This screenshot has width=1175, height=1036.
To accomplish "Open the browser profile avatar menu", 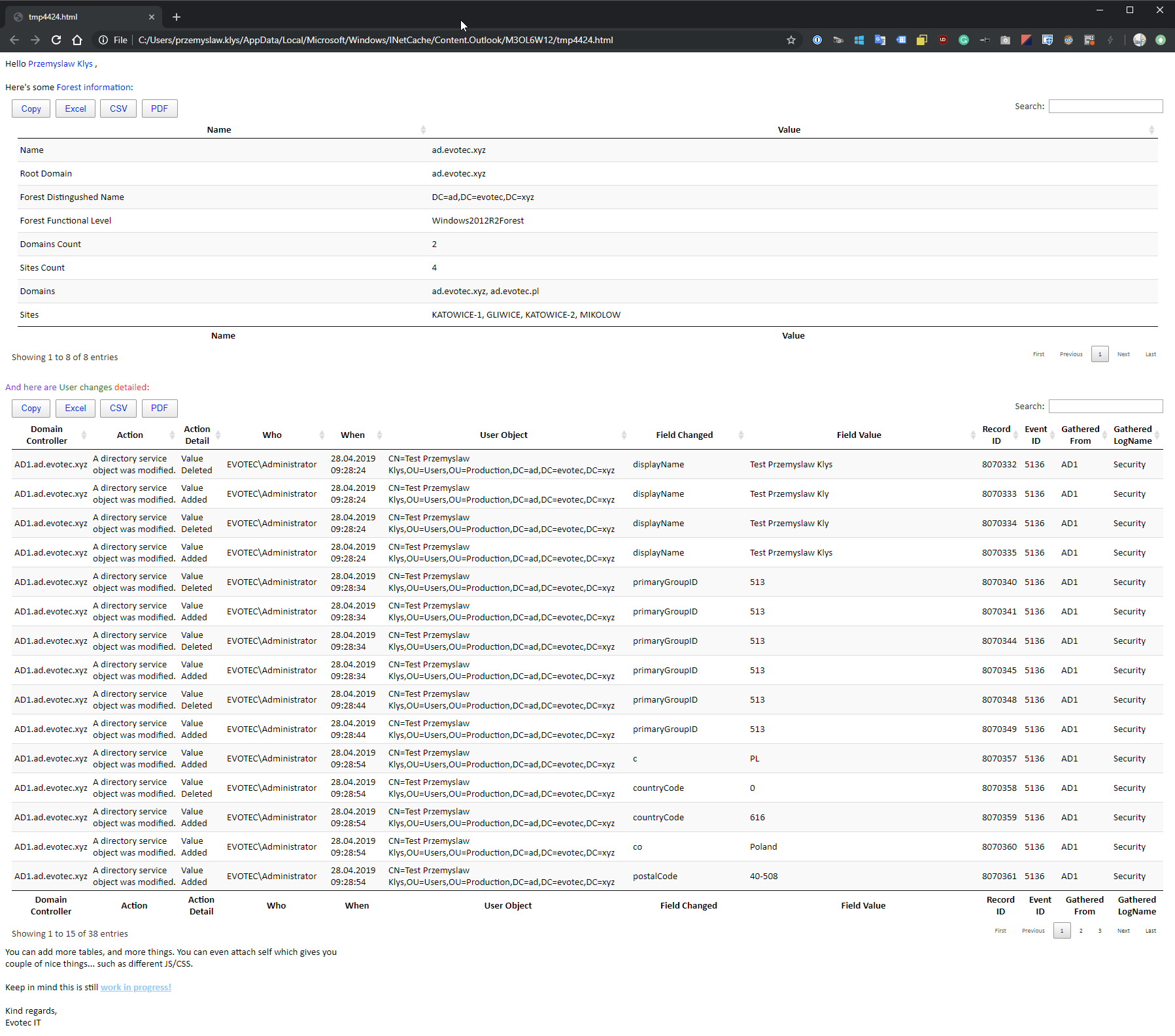I will (x=1140, y=40).
